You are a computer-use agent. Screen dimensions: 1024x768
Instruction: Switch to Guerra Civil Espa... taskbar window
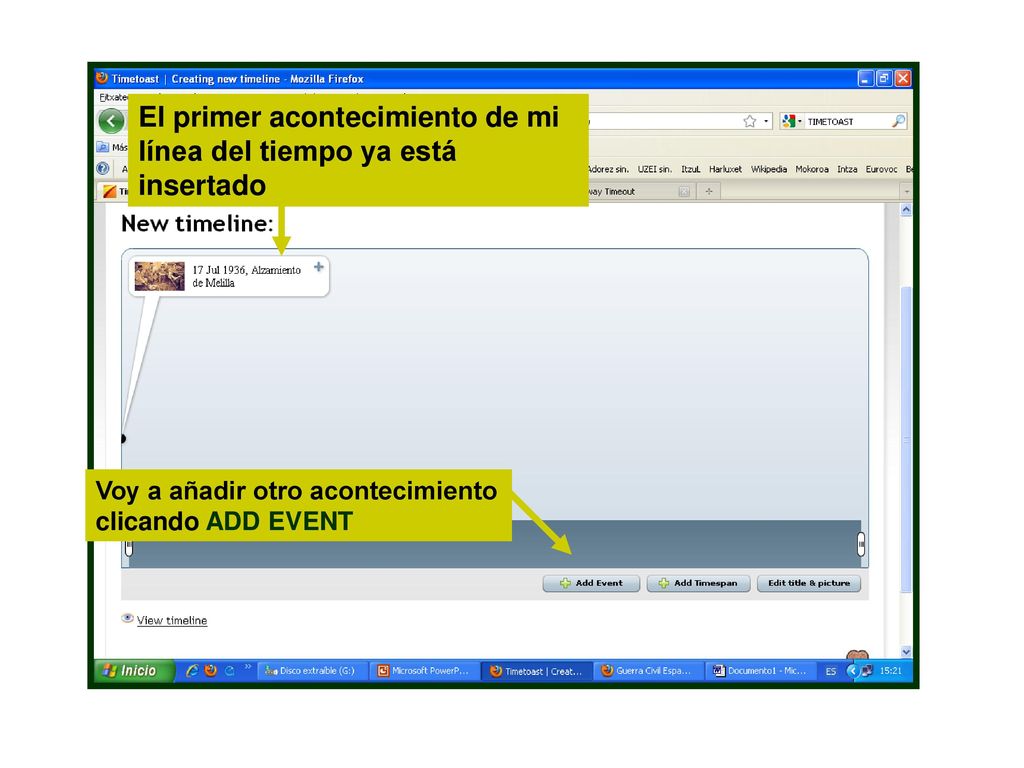(648, 671)
